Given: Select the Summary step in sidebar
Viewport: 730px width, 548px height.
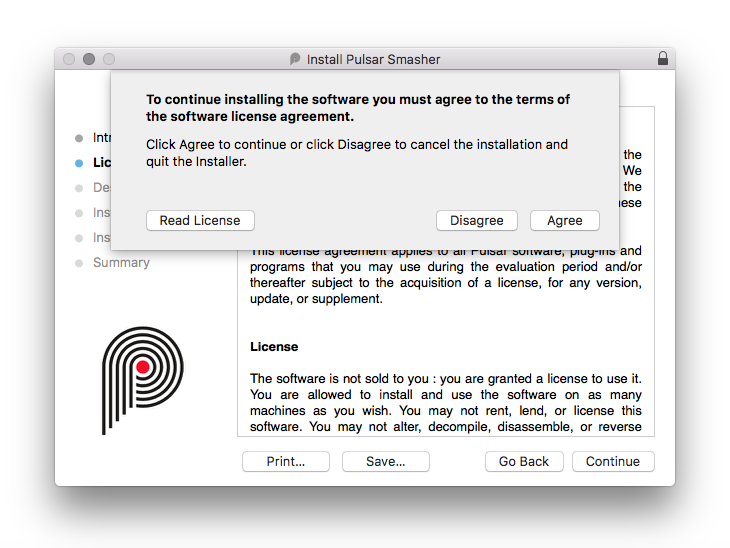Looking at the screenshot, I should click(121, 263).
